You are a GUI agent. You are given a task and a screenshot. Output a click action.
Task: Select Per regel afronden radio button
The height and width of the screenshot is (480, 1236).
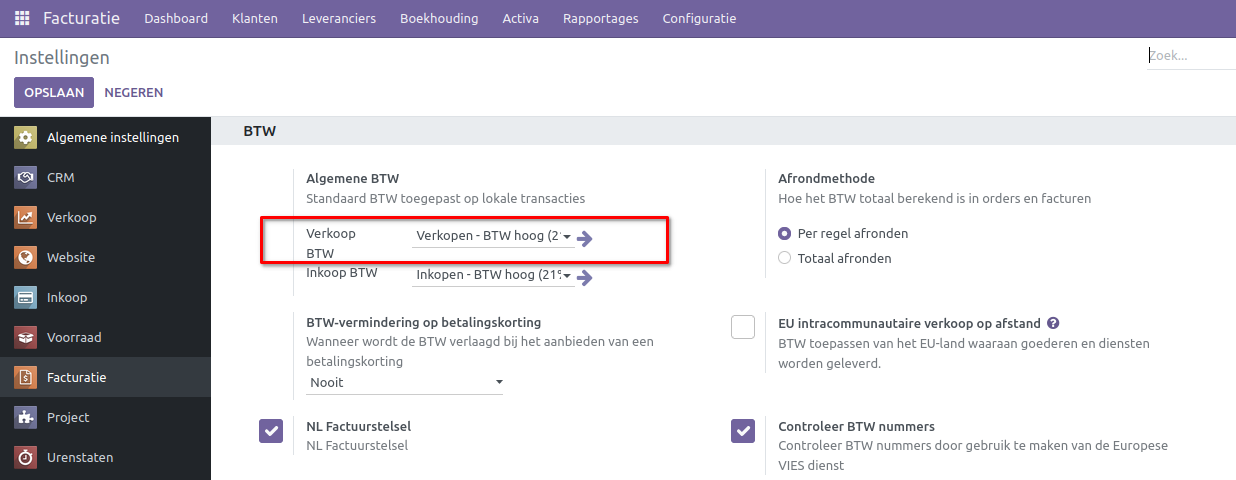point(785,233)
